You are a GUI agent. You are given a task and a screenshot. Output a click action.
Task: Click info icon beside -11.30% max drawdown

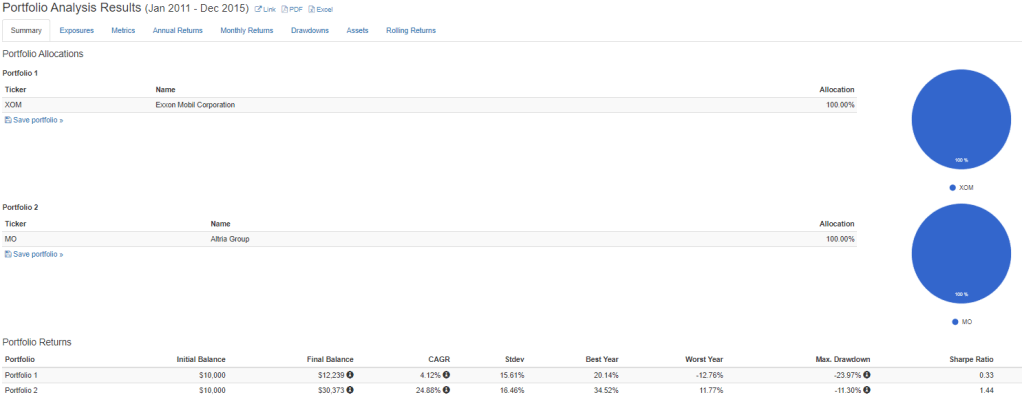pos(868,390)
